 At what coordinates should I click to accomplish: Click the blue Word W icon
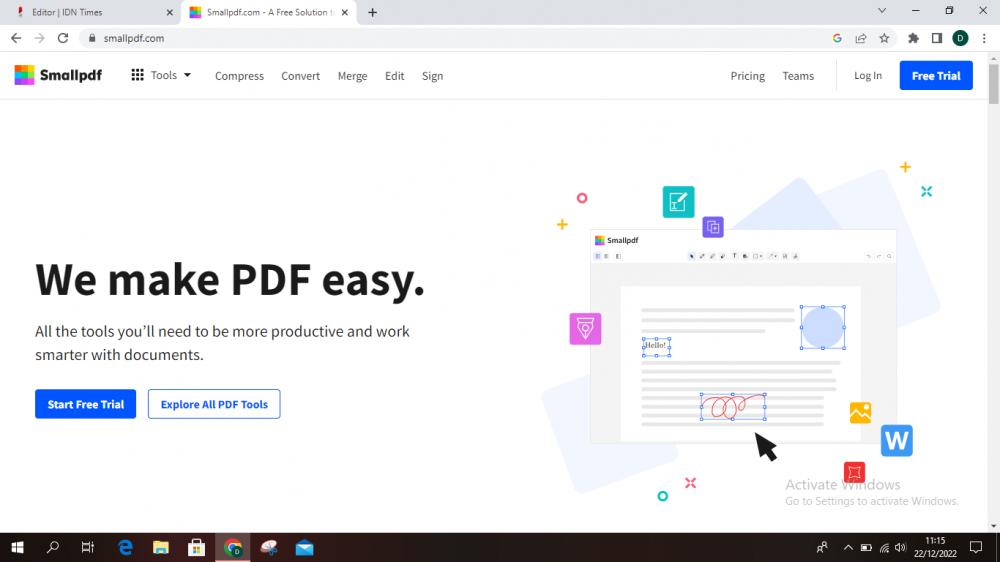[x=897, y=440]
